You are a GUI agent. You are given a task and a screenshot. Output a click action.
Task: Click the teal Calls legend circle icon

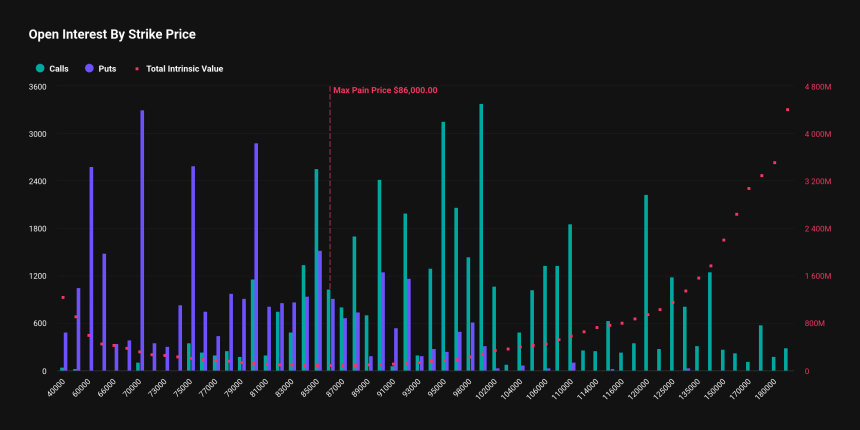click(40, 69)
